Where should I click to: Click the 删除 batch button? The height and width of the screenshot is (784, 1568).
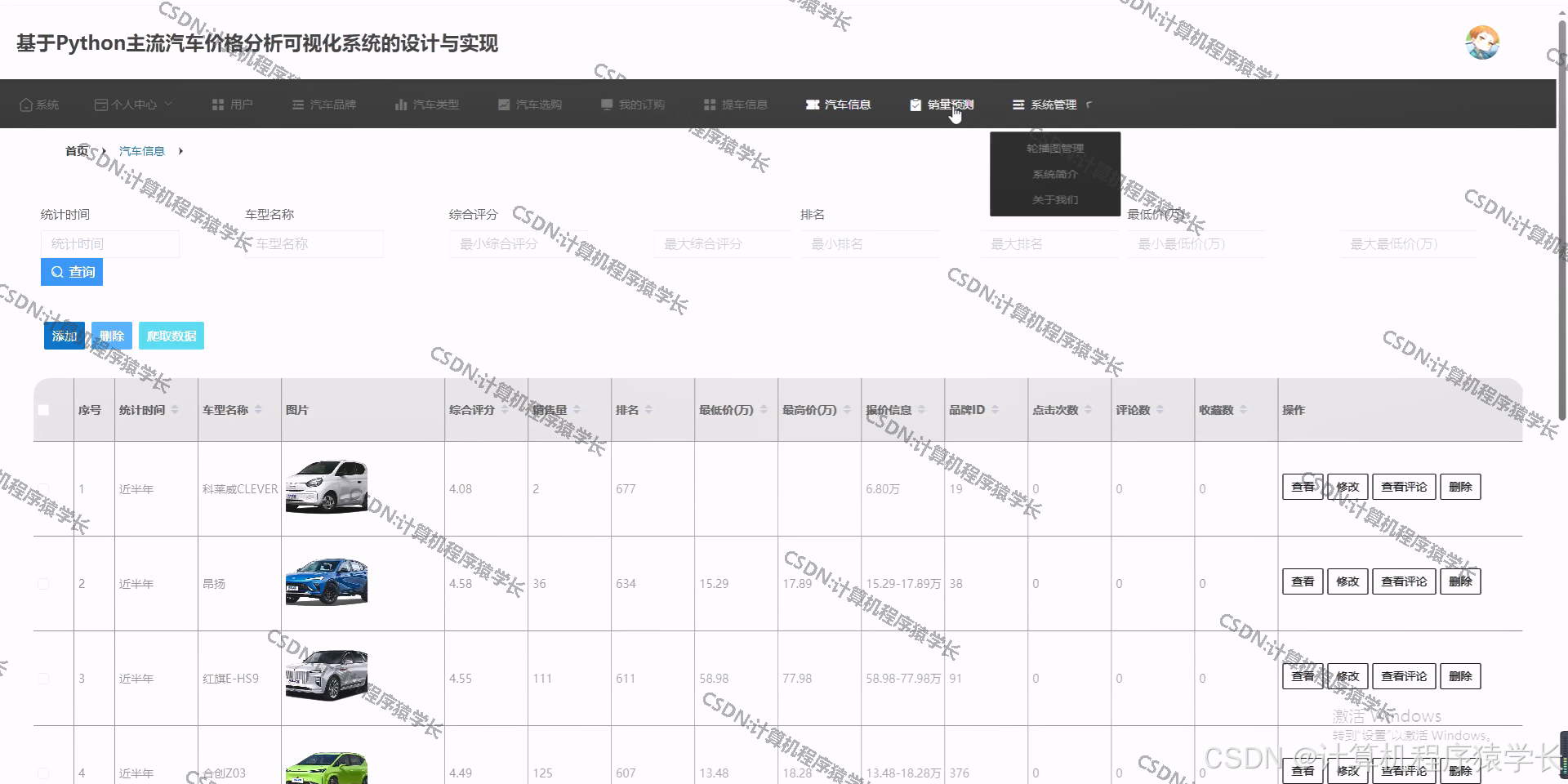click(x=112, y=336)
